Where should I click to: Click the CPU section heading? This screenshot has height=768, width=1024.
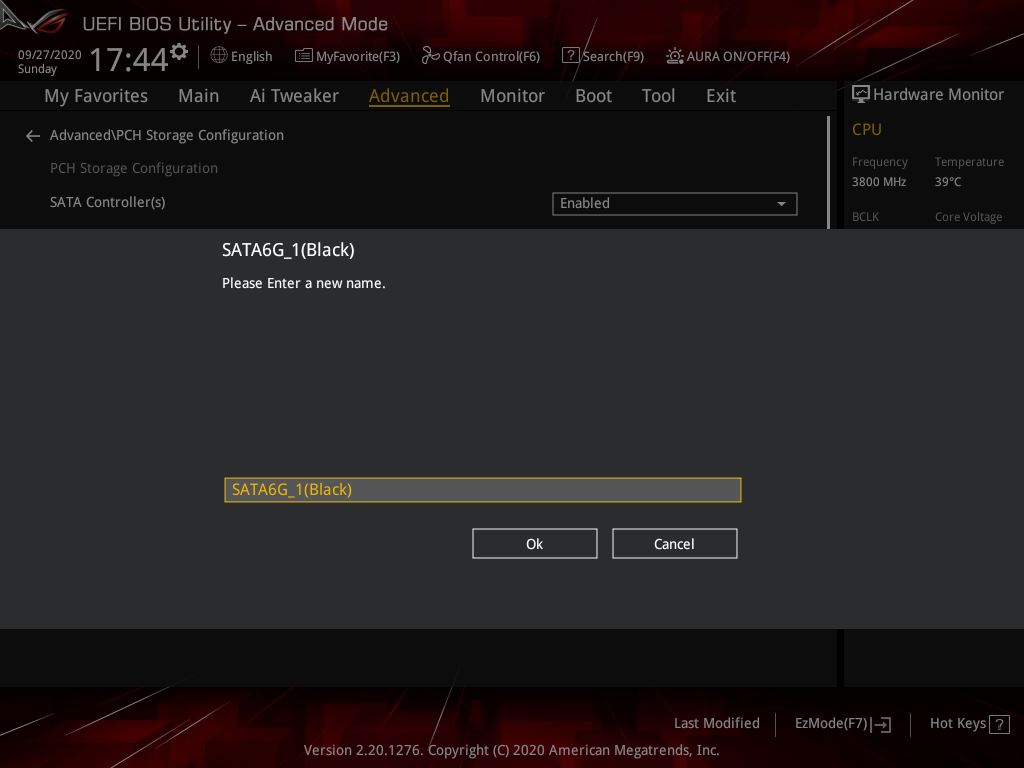click(867, 129)
